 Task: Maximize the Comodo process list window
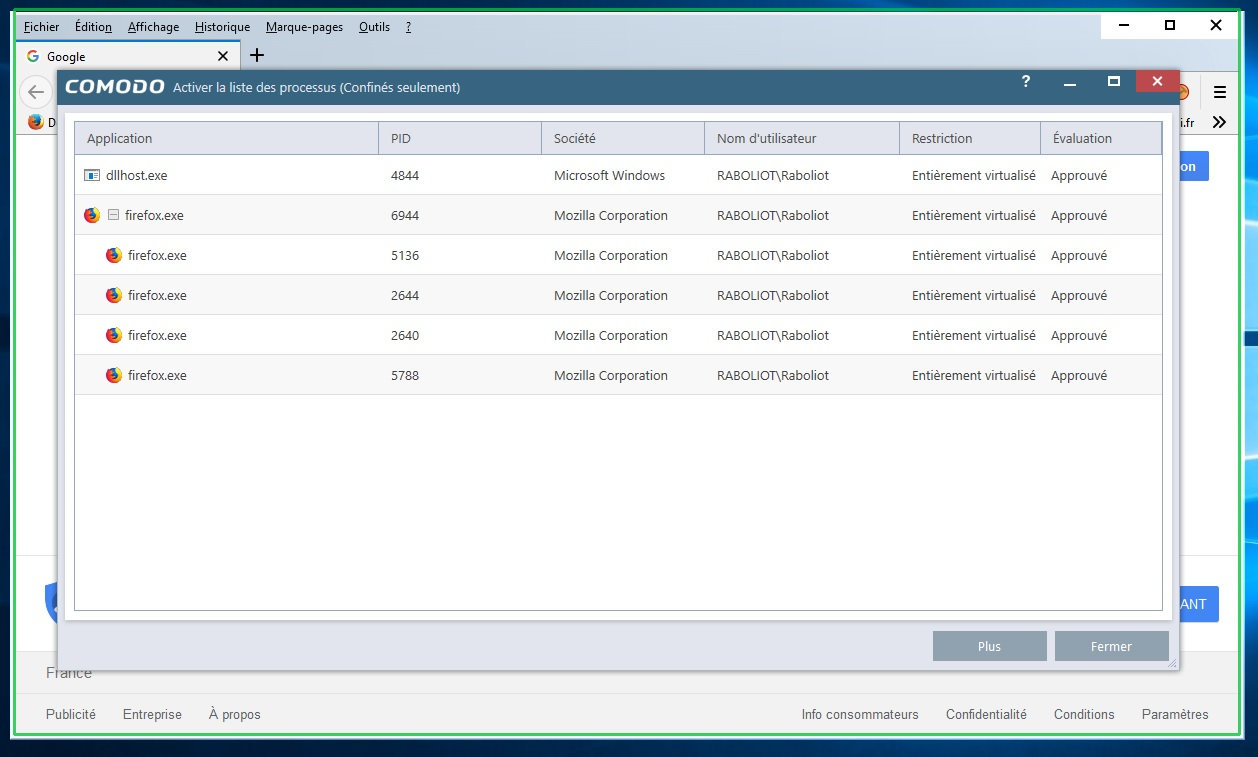[1114, 82]
